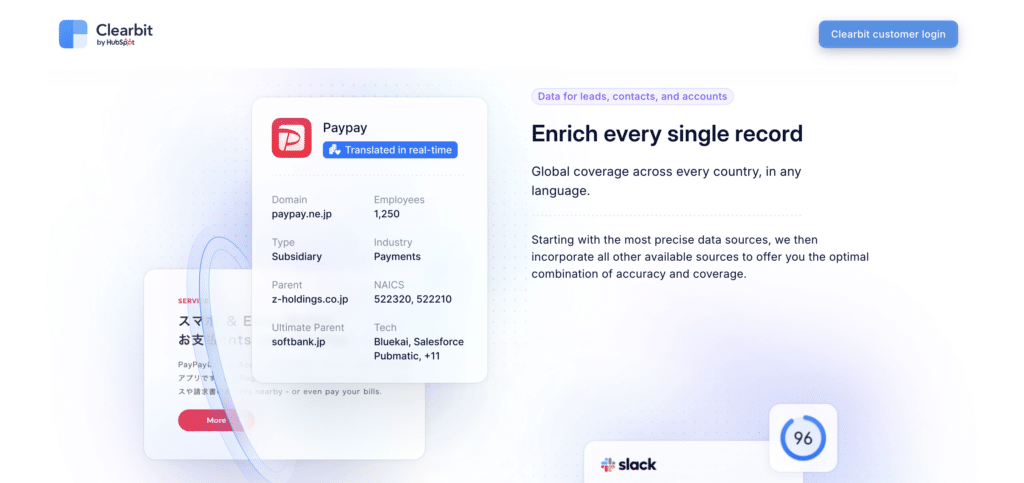This screenshot has width=1024, height=483.
Task: Select the NAICS codes 522320, 522210
Action: tap(413, 299)
